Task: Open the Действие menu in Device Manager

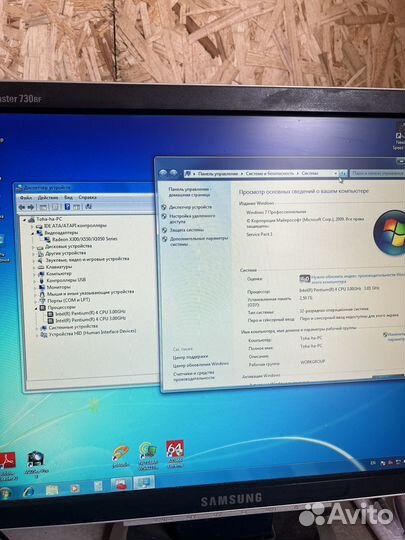Action: click(x=48, y=198)
